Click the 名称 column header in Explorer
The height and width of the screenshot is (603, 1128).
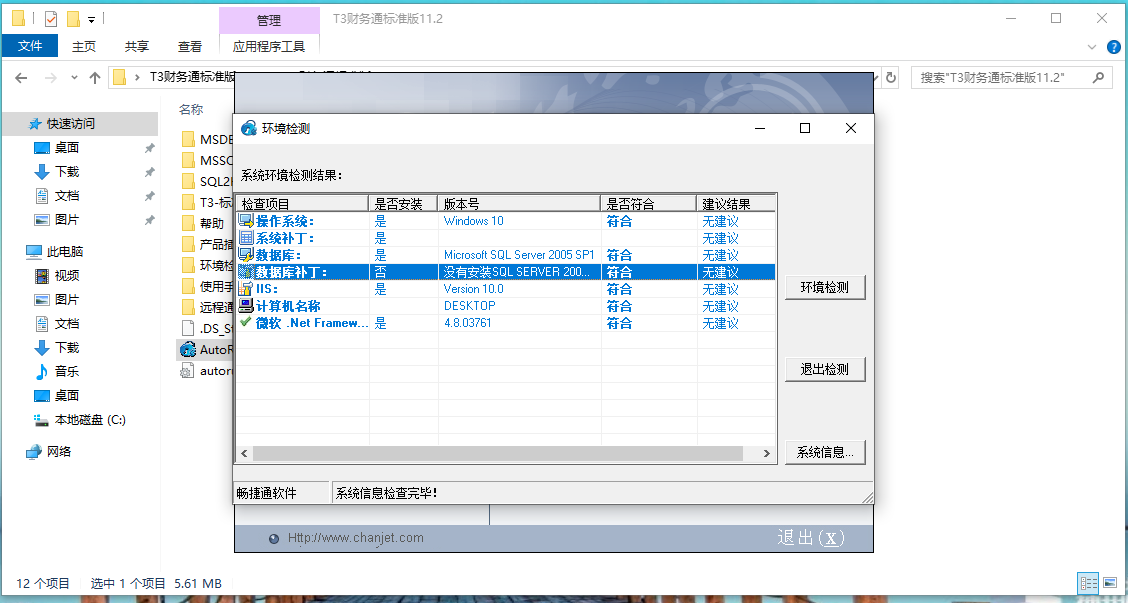[x=191, y=109]
